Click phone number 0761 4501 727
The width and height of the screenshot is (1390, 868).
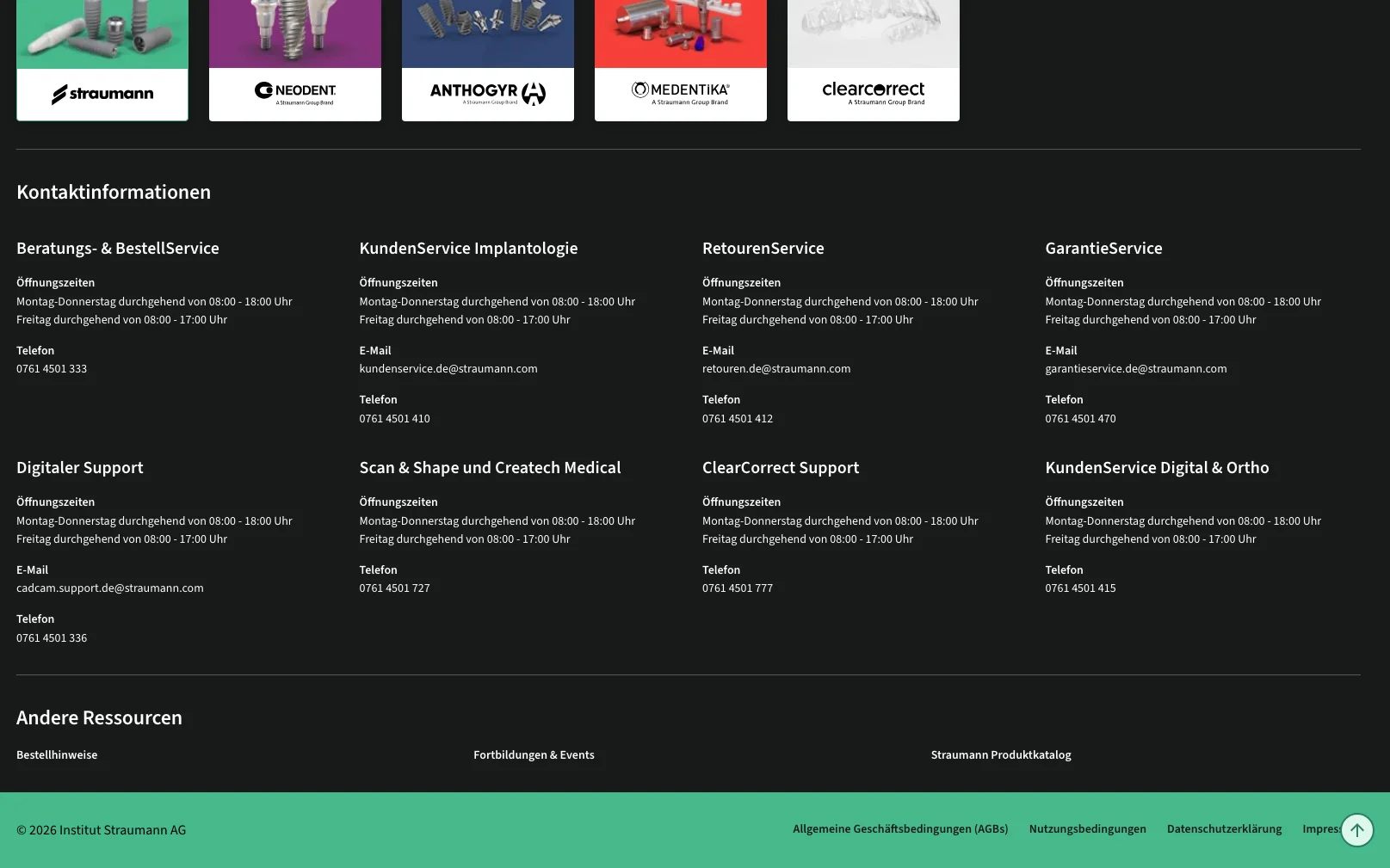tap(395, 588)
